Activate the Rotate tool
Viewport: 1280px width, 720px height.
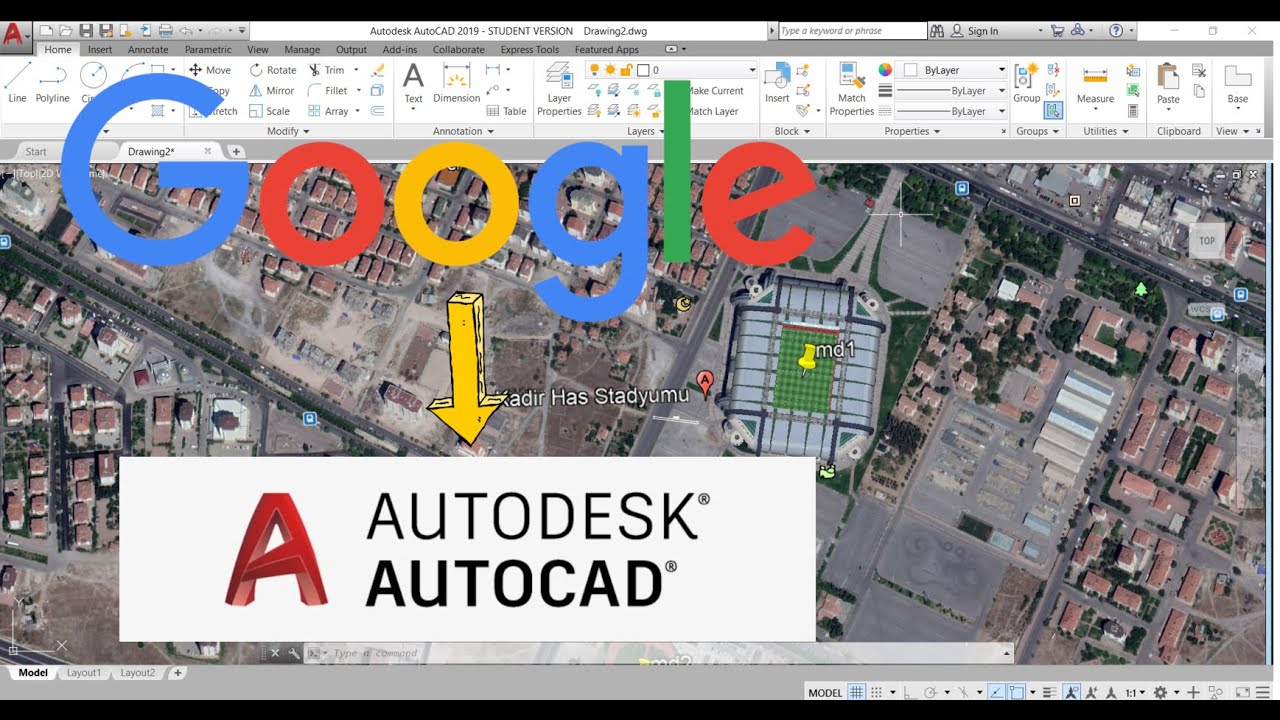273,70
